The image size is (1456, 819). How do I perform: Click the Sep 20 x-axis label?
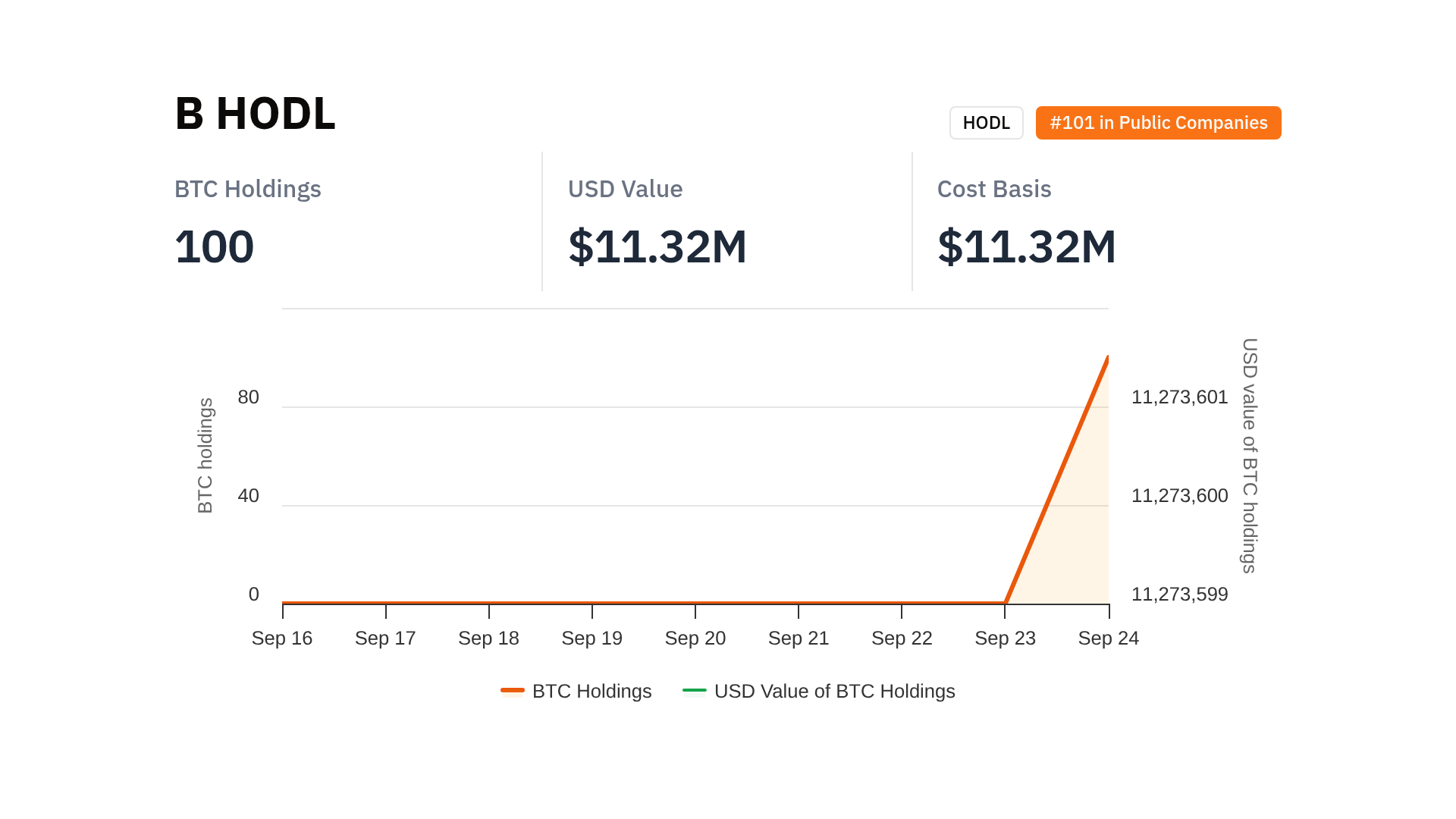pos(695,638)
